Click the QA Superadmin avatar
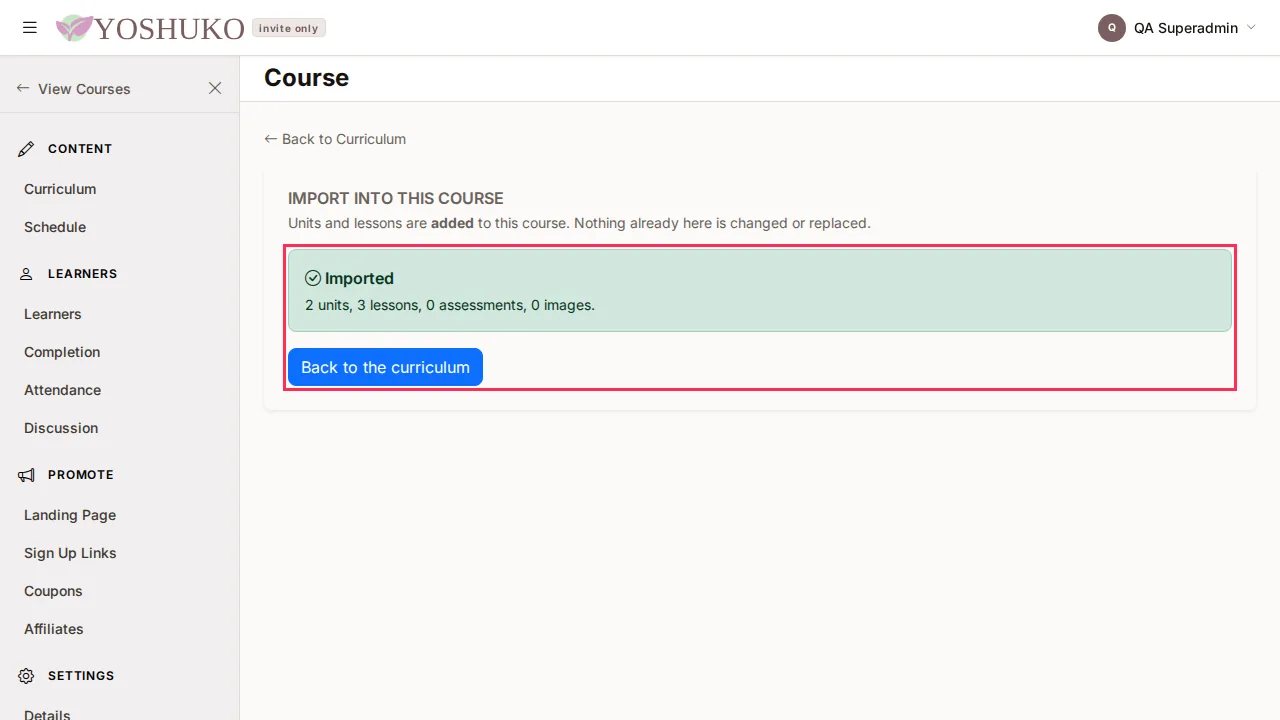This screenshot has height=720, width=1280. click(1112, 28)
